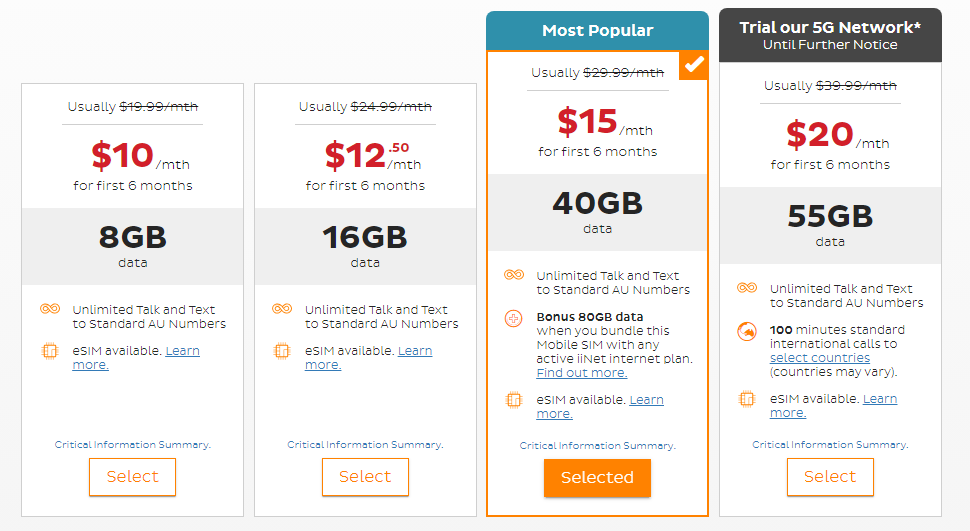Click eSIM chip icon on the 40GB plan

[514, 400]
